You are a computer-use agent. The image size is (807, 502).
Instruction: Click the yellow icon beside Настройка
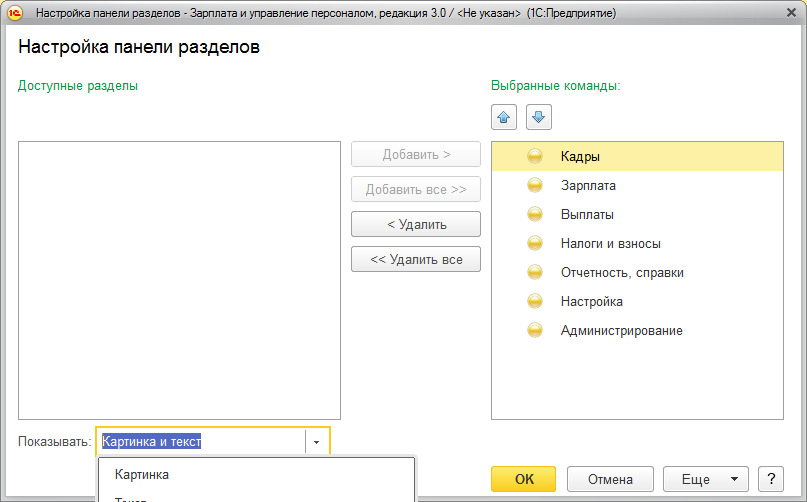pos(535,301)
